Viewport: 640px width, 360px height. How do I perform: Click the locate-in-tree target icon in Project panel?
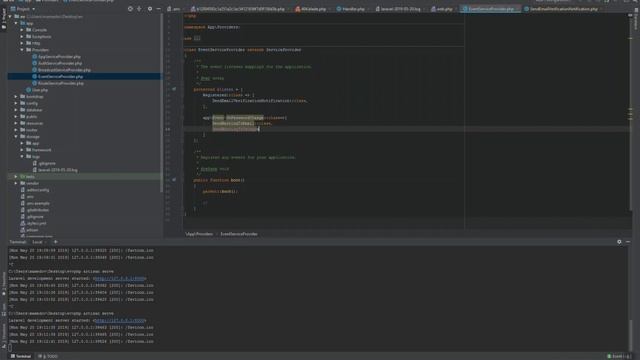[130, 9]
